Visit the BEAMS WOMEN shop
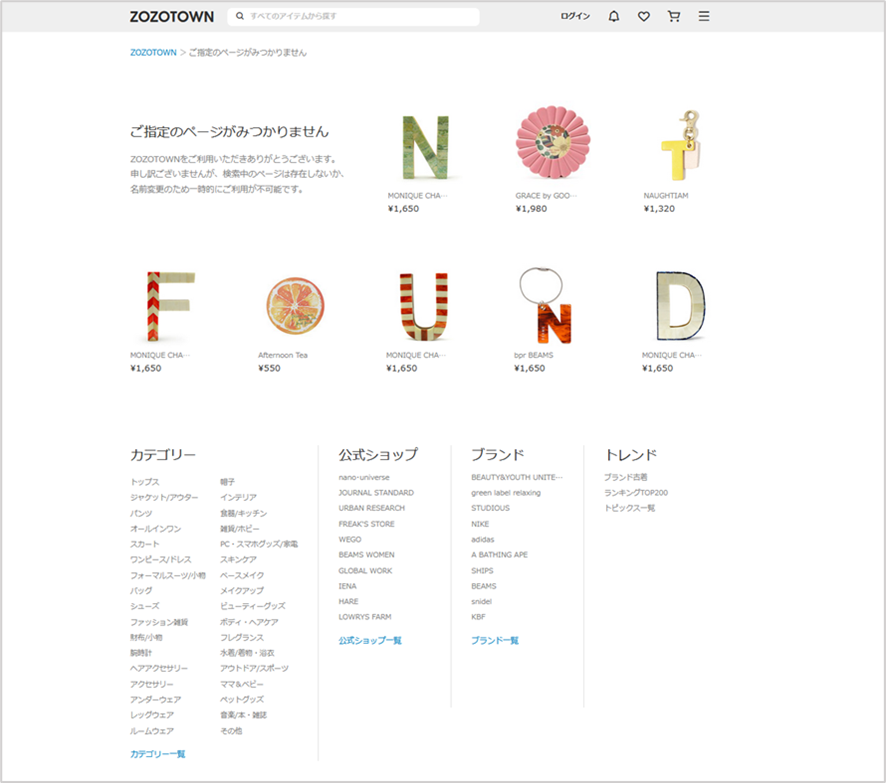The width and height of the screenshot is (886, 783). [x=367, y=555]
